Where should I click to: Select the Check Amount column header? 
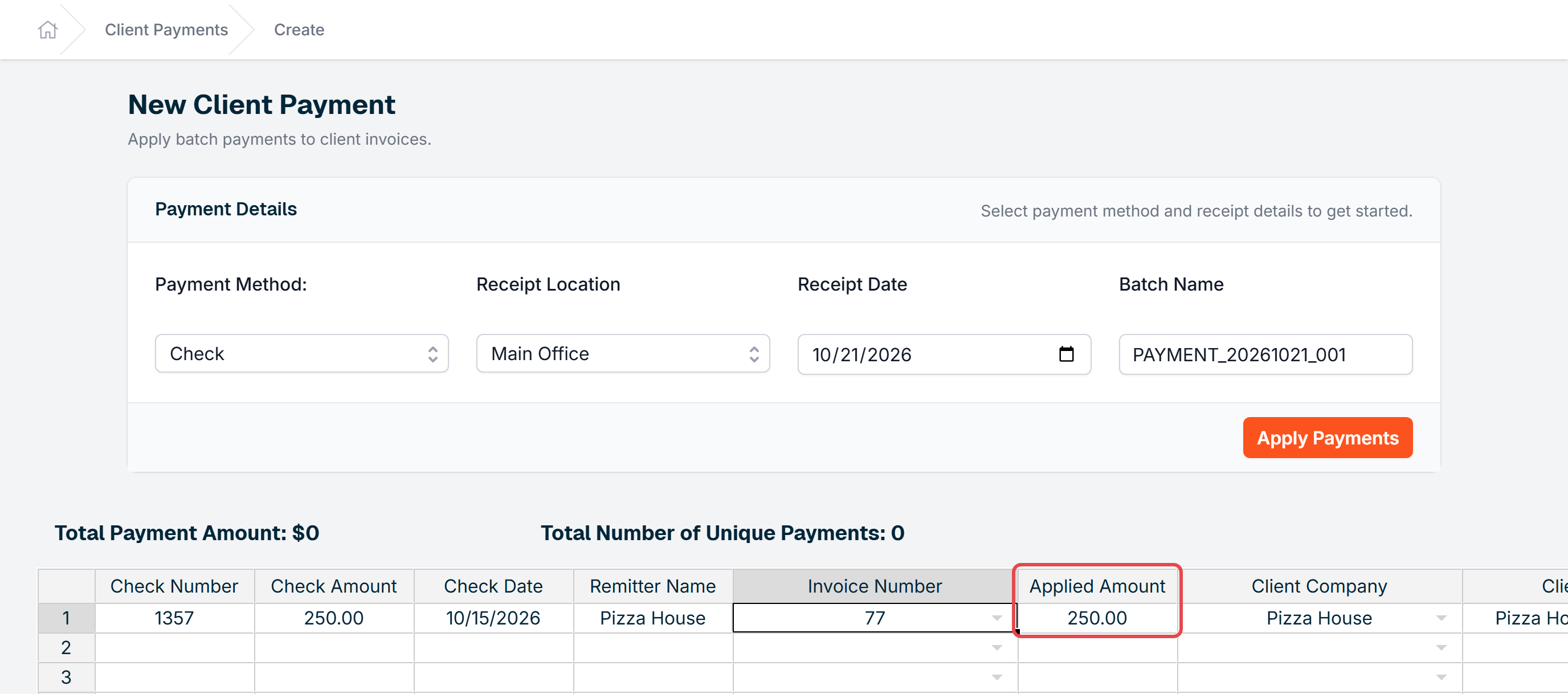pyautogui.click(x=333, y=586)
